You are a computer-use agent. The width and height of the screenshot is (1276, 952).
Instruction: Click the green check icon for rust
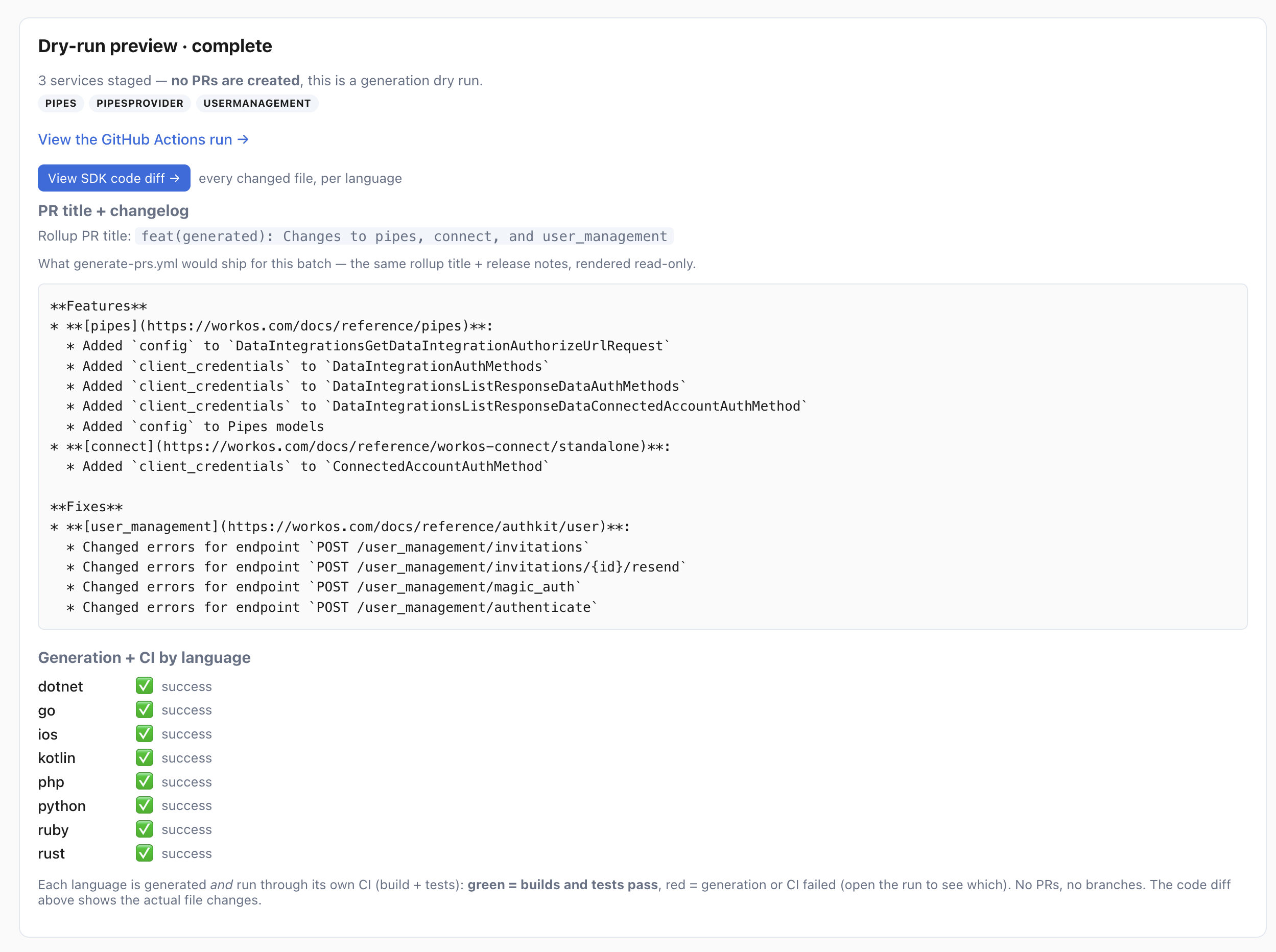click(145, 853)
